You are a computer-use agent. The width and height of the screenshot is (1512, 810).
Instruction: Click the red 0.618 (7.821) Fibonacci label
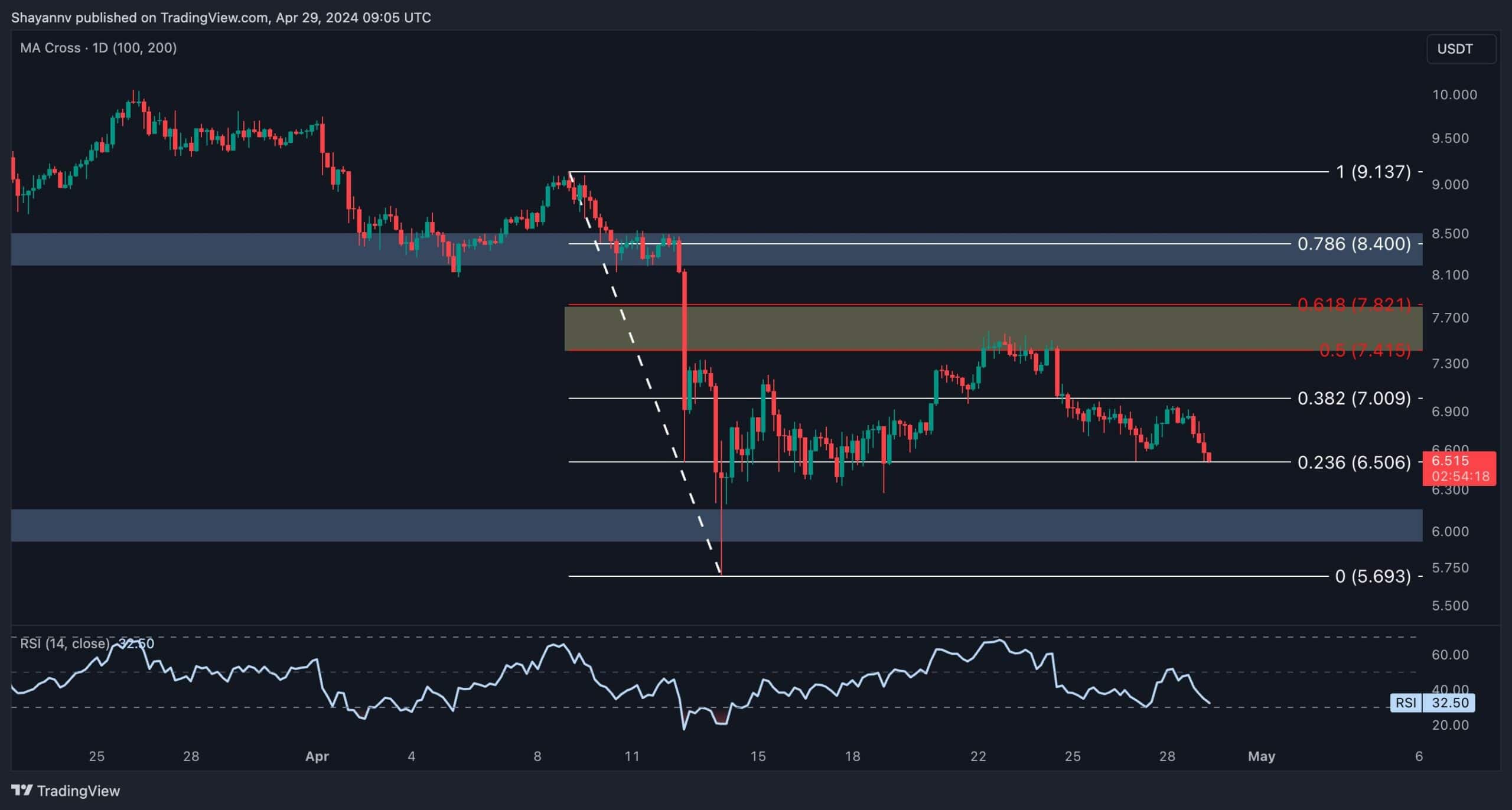pos(1354,304)
